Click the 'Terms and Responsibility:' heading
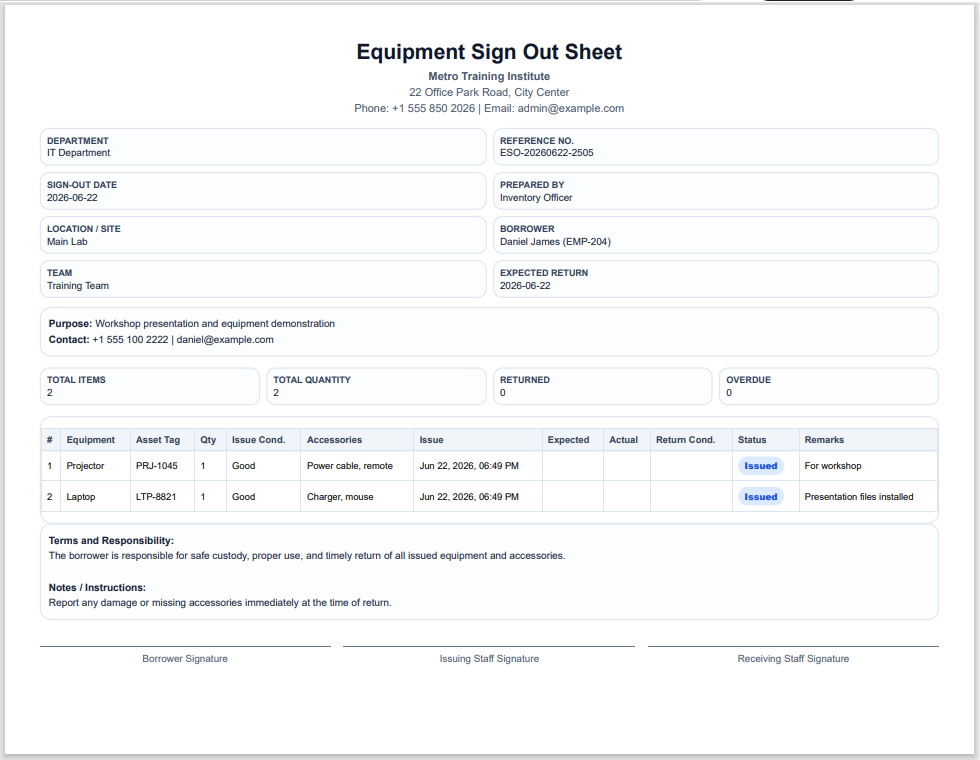The width and height of the screenshot is (980, 760). click(x=111, y=541)
